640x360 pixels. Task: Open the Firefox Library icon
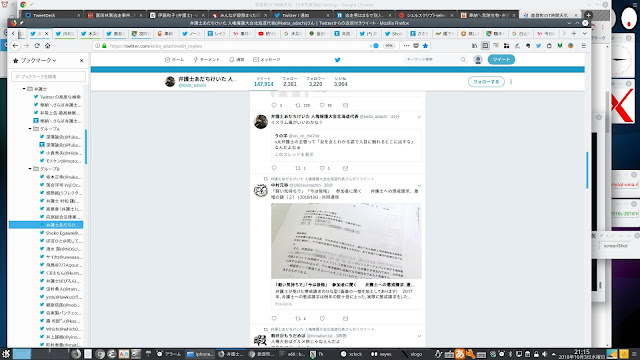tap(474, 46)
